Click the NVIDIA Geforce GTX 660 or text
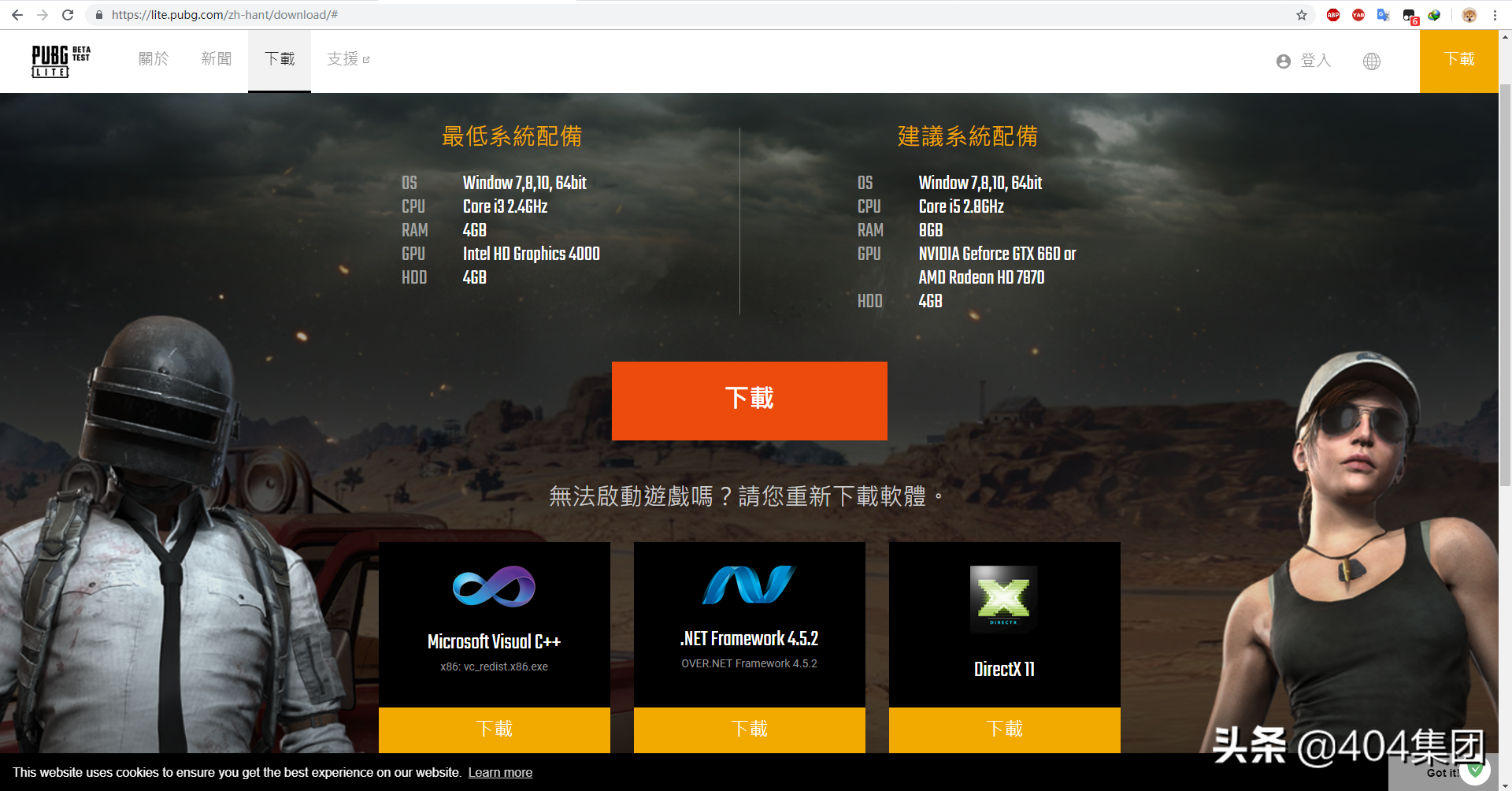Screen dimensions: 1512x791 998,254
